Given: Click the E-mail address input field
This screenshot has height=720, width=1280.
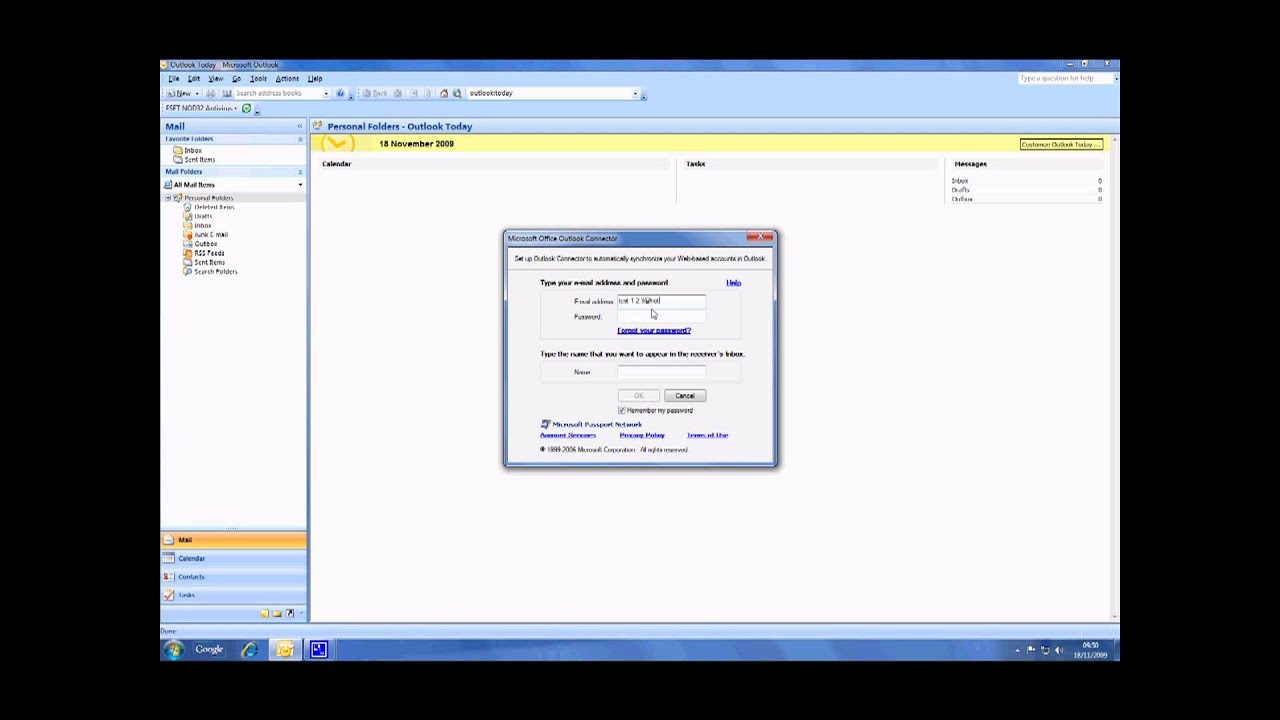Looking at the screenshot, I should (x=661, y=301).
